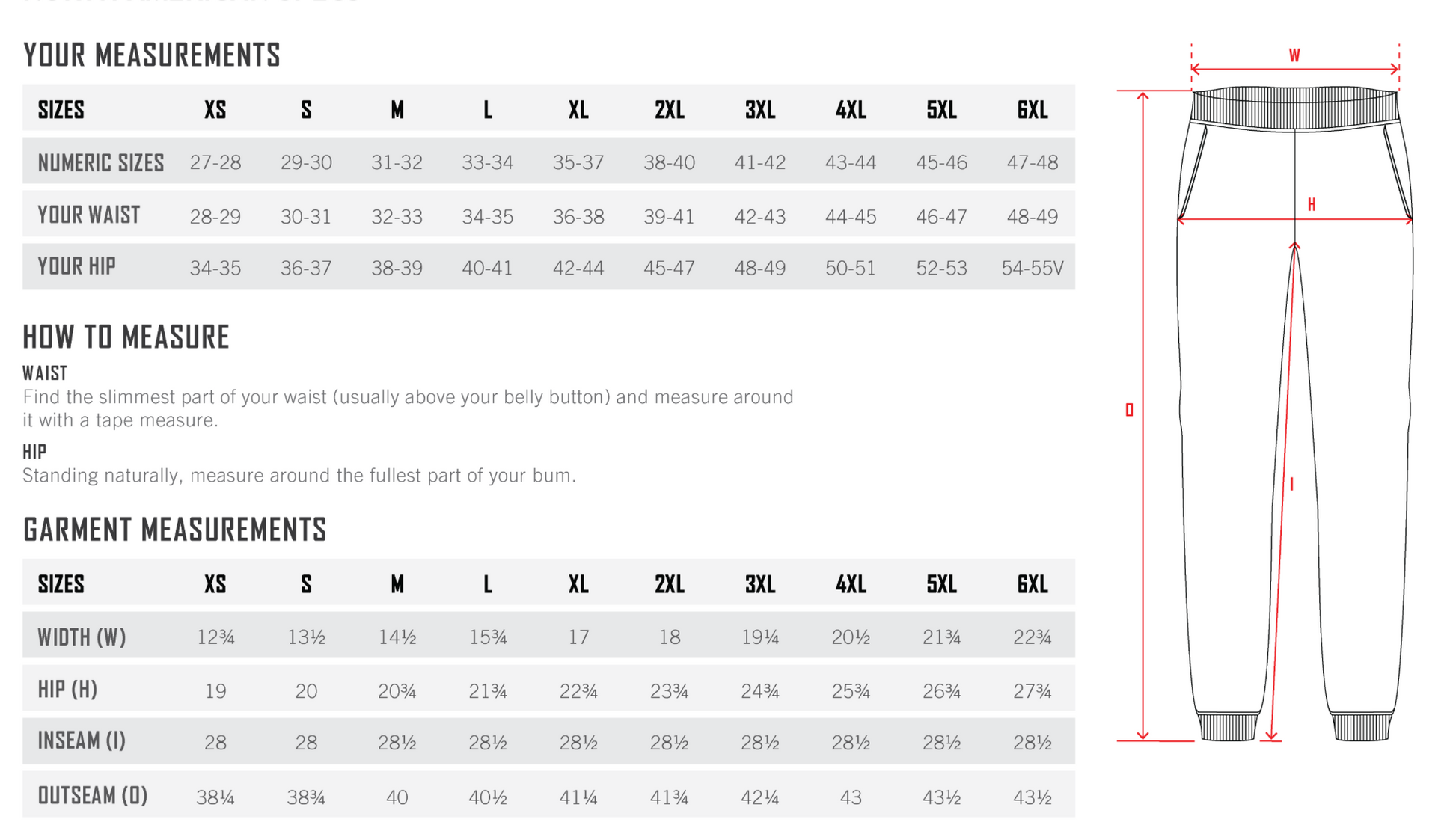Viewport: 1456px width, 831px height.
Task: Click the Inseam (I) row label
Action: 82,741
